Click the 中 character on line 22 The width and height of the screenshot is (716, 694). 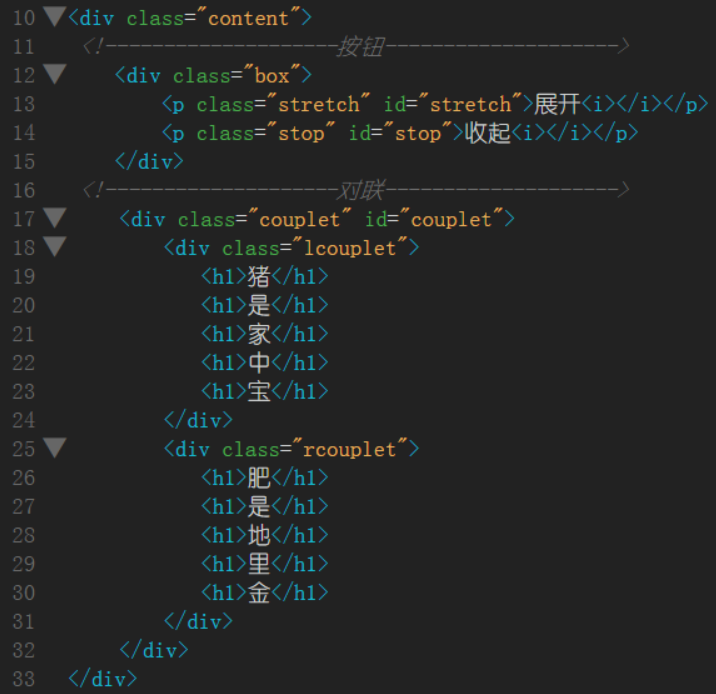(x=259, y=363)
